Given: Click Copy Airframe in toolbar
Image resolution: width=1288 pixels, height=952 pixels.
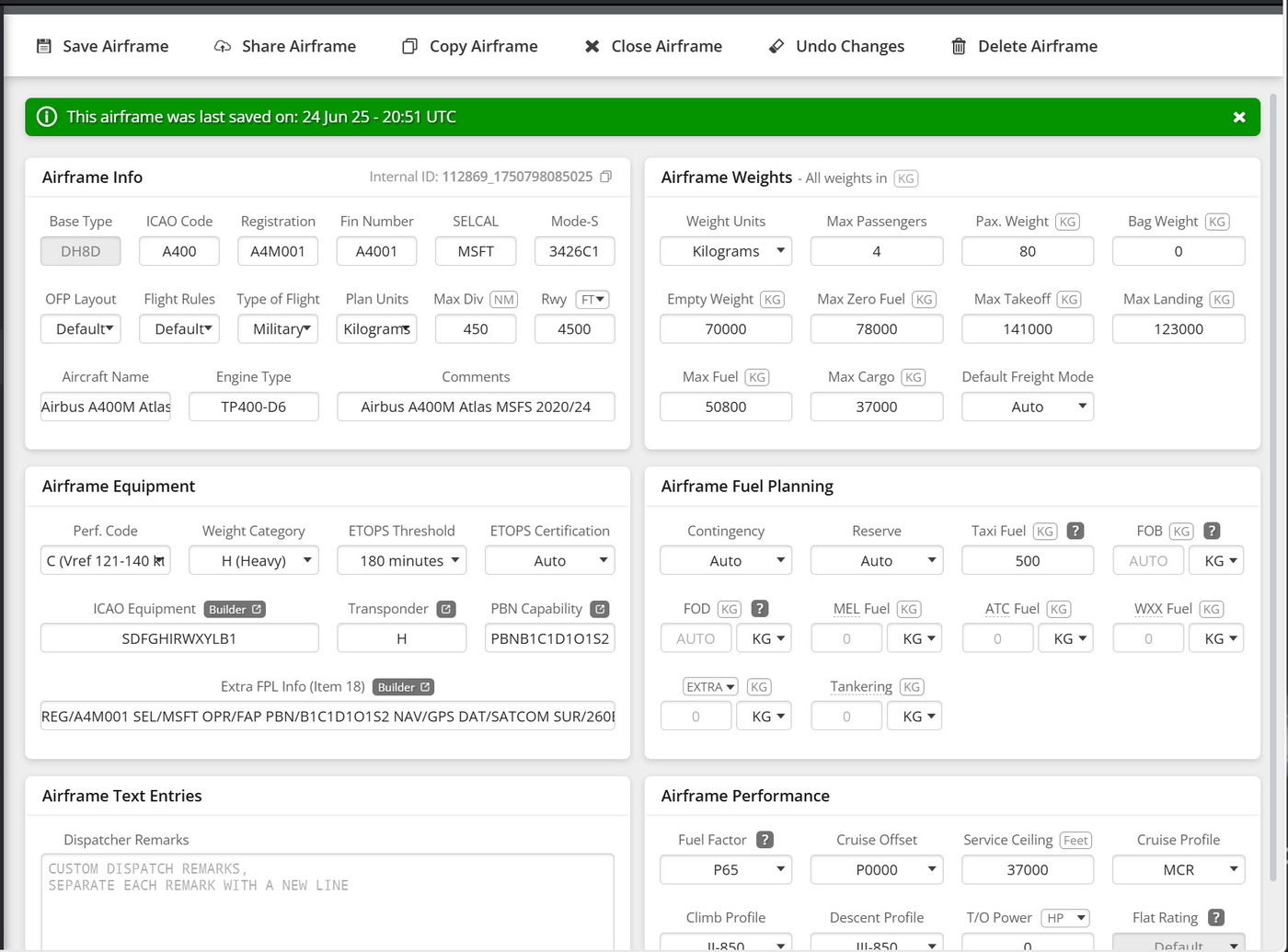Looking at the screenshot, I should coord(470,46).
